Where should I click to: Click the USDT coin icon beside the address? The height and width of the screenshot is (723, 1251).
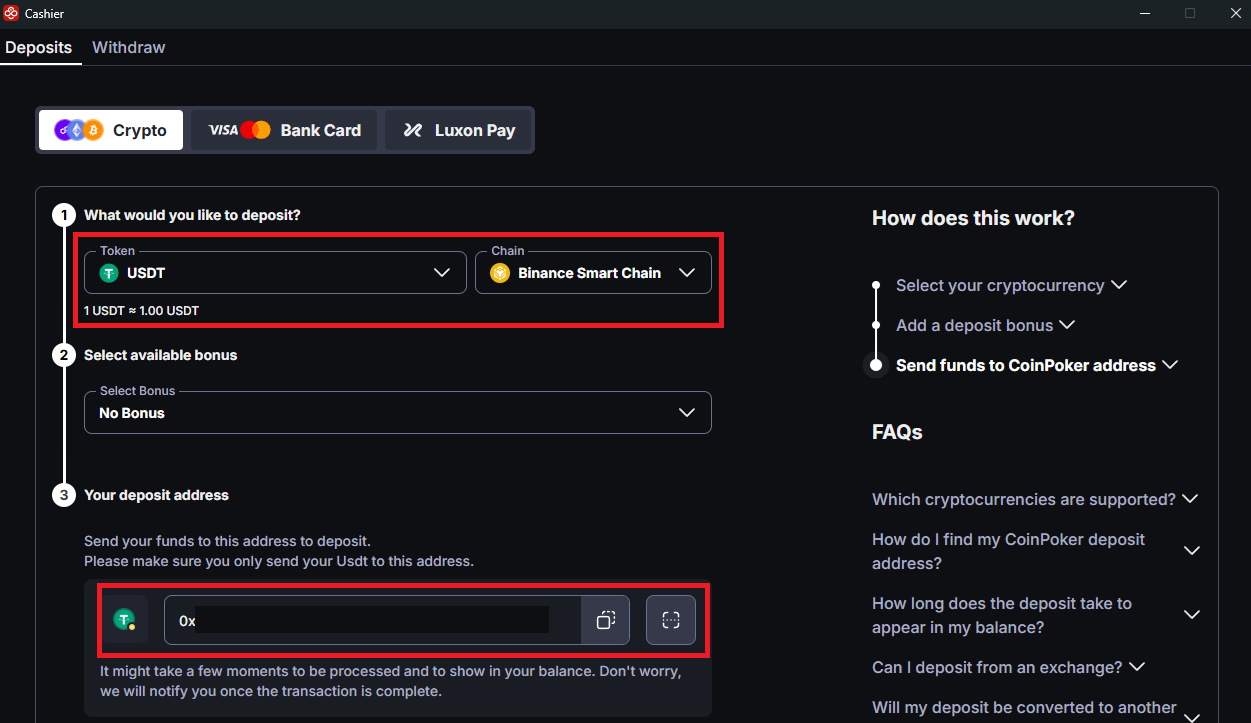click(124, 620)
